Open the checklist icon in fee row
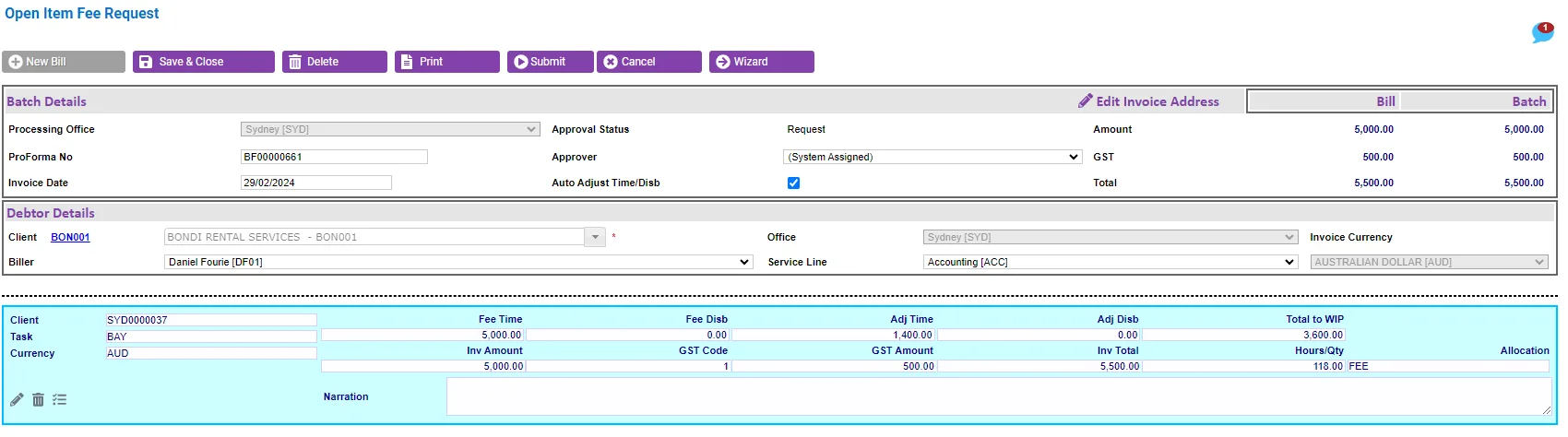 60,399
